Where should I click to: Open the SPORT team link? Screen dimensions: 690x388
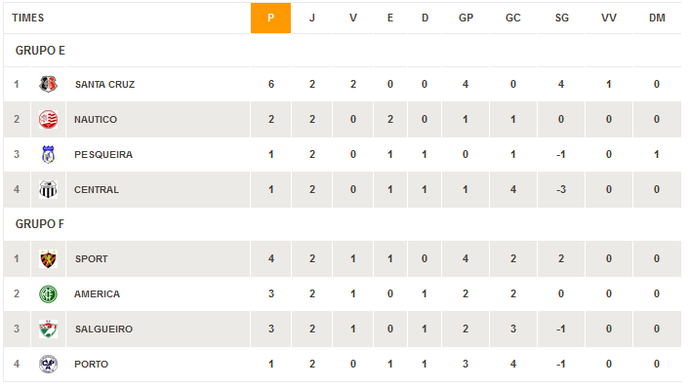(91, 259)
